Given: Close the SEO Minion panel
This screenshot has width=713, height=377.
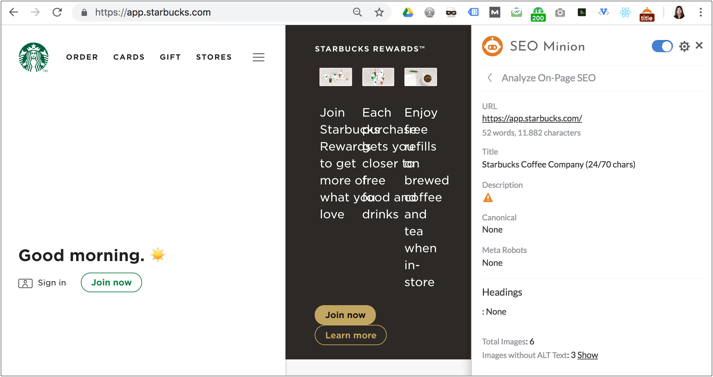Looking at the screenshot, I should point(699,45).
